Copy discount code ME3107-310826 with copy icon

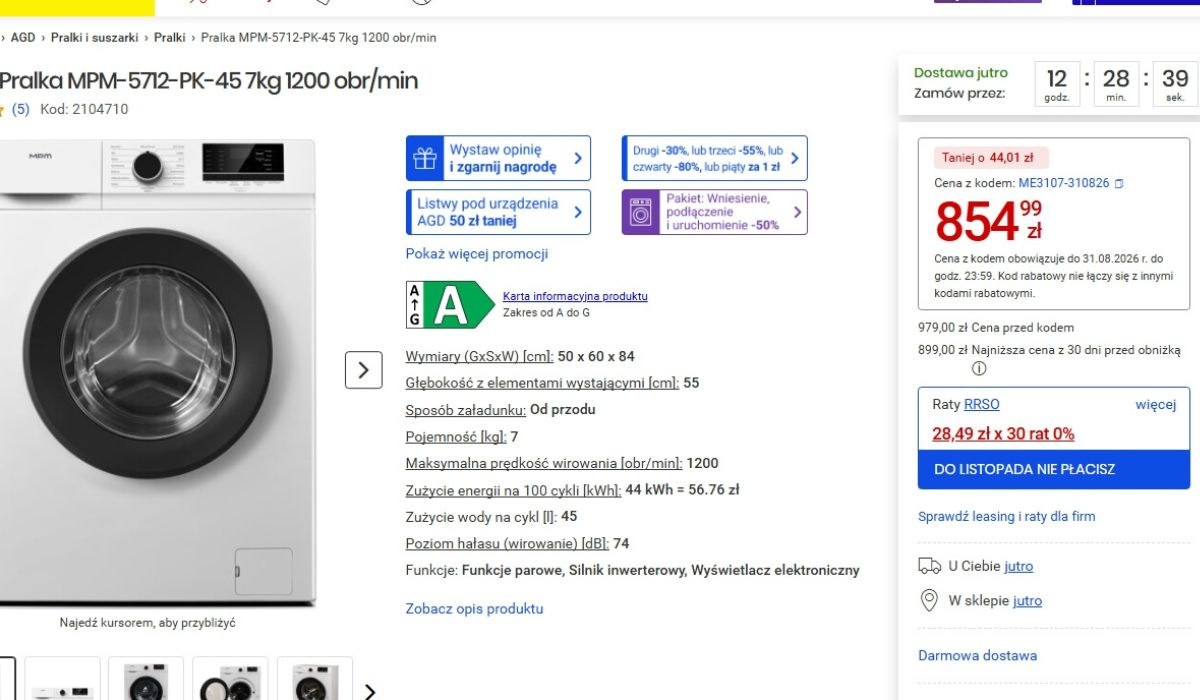point(1119,184)
